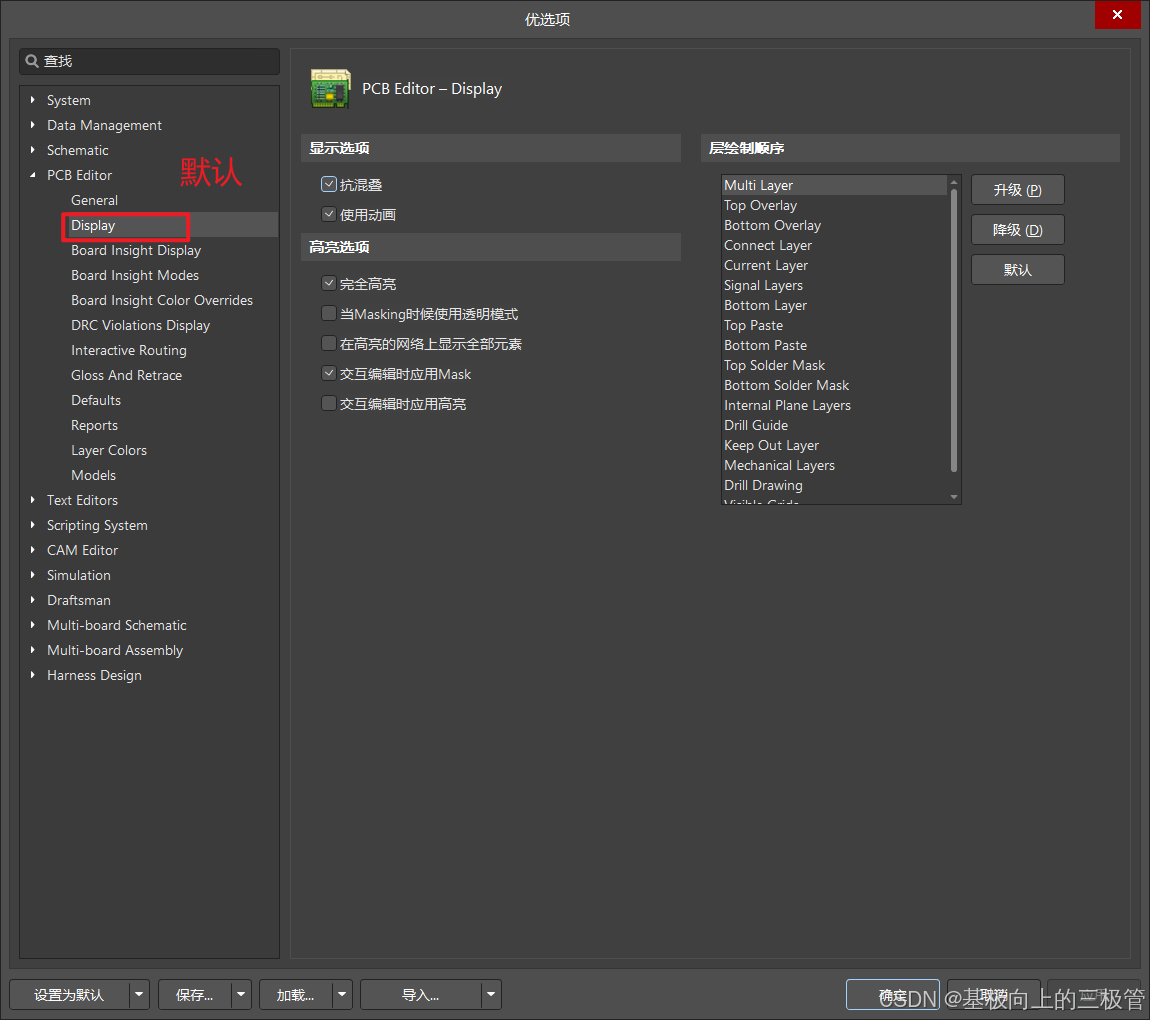Click layer list scroll-up arrow
Screen dimensions: 1150x1020
click(x=953, y=182)
